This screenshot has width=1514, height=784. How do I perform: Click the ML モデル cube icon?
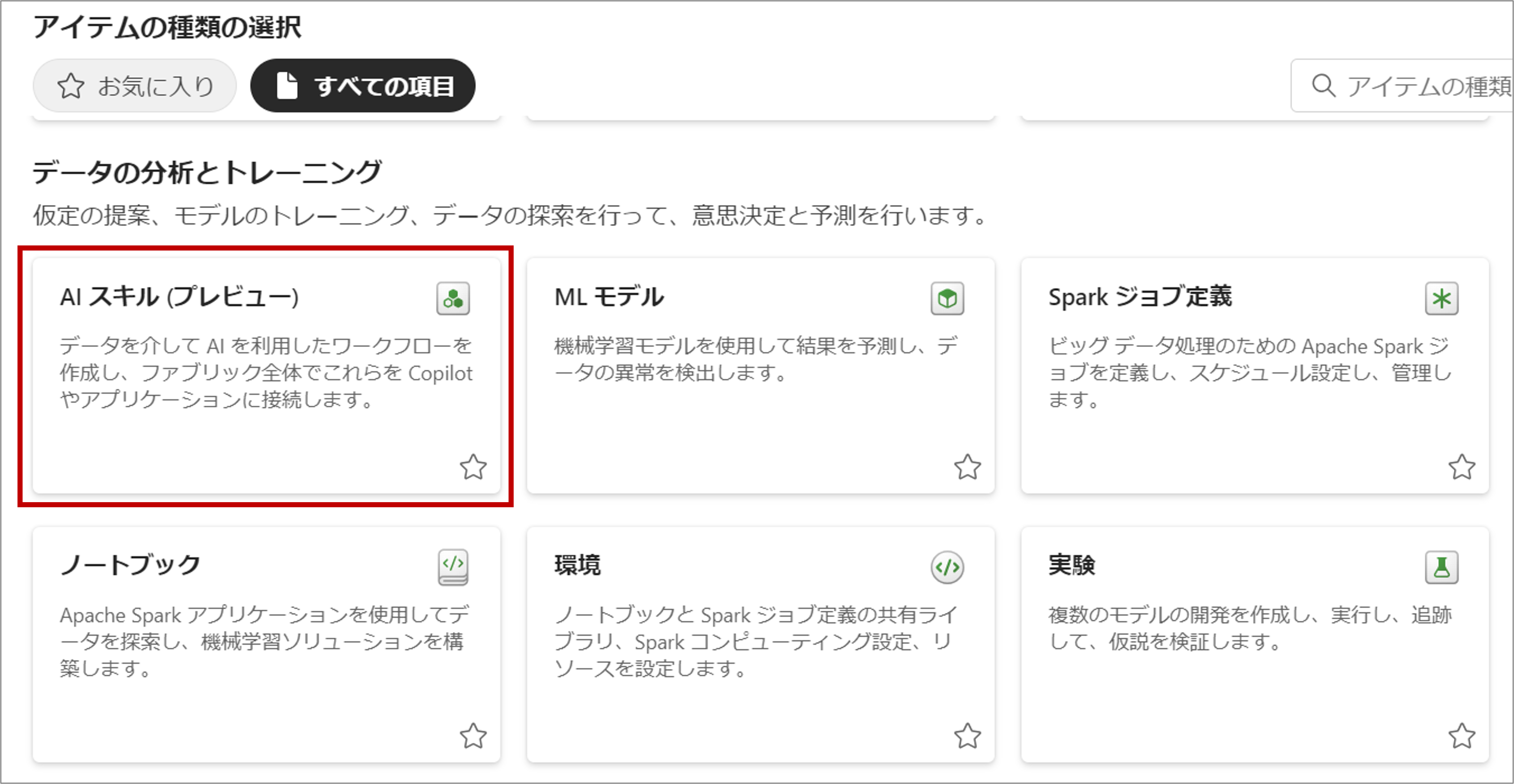[x=947, y=299]
